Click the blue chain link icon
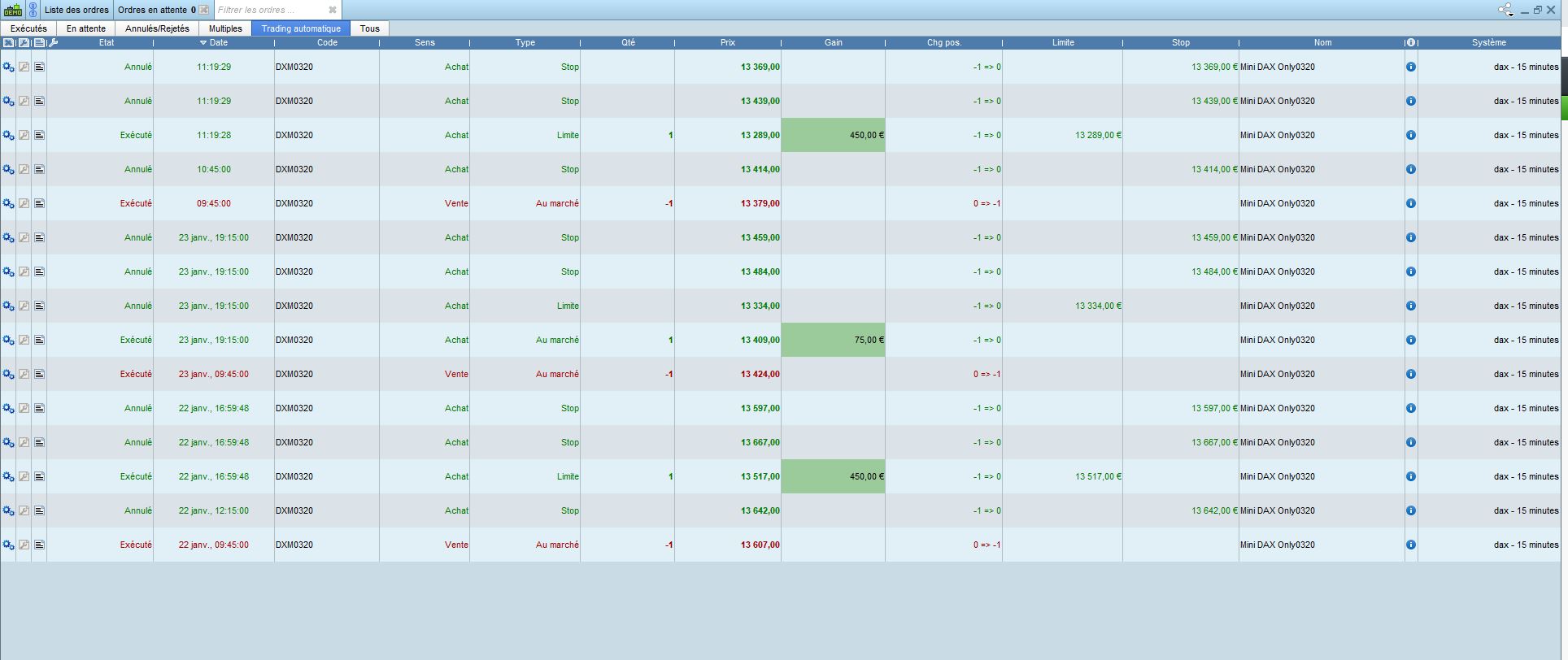Image resolution: width=1568 pixels, height=660 pixels. 33,11
